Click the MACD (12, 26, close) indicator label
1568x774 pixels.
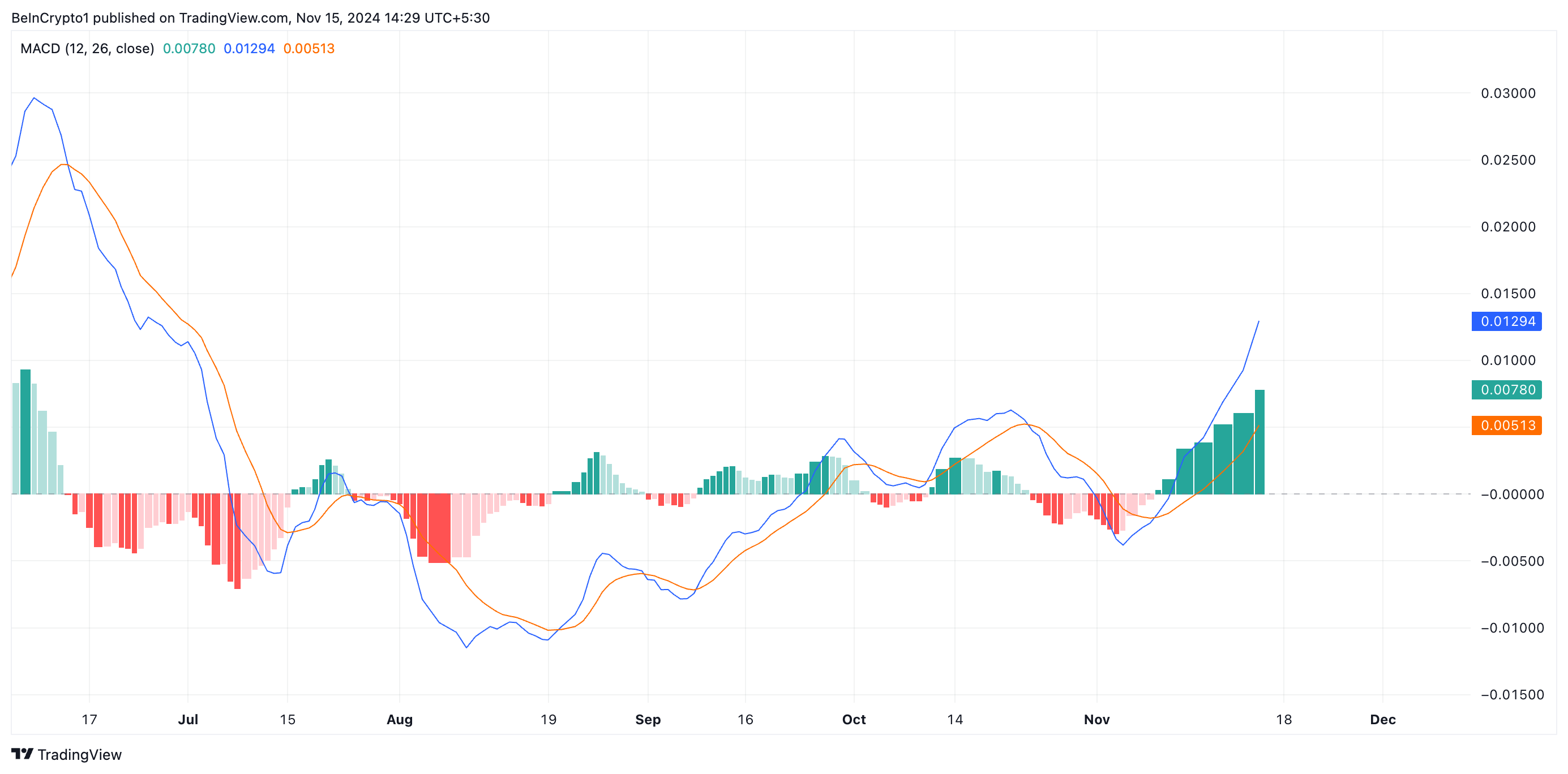tap(87, 49)
